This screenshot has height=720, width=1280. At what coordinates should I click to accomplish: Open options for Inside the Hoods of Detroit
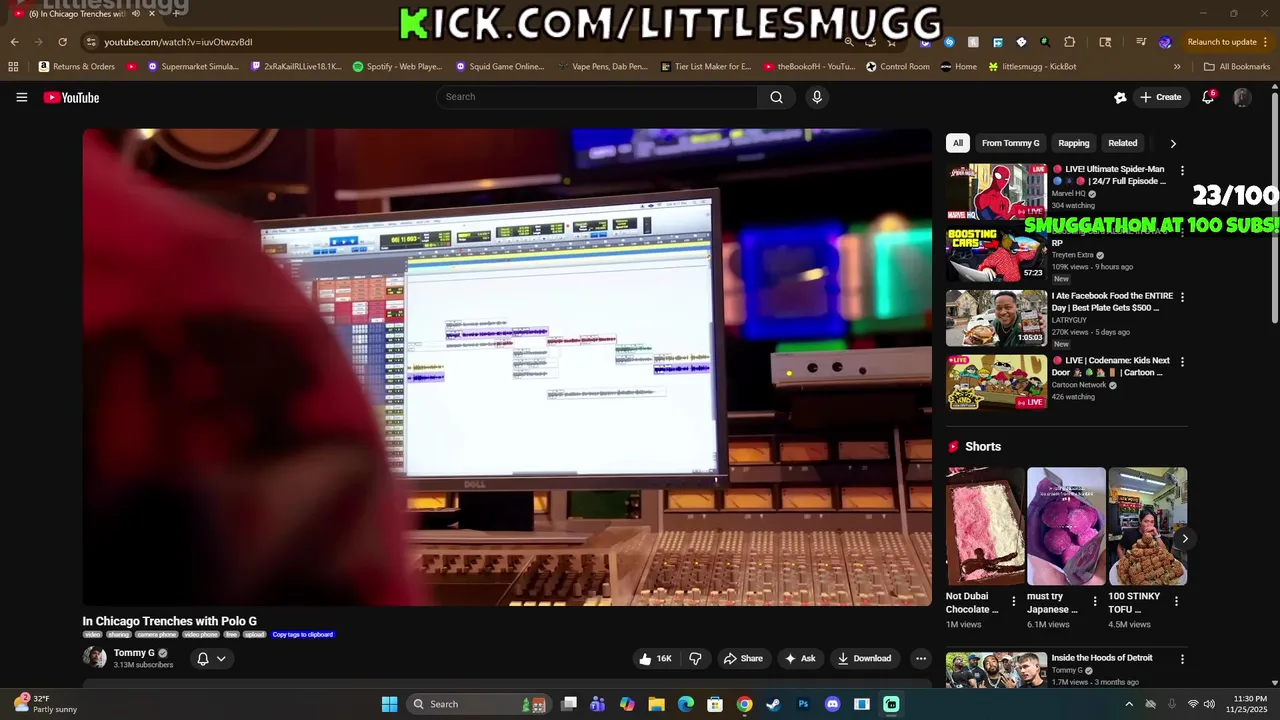coord(1182,659)
